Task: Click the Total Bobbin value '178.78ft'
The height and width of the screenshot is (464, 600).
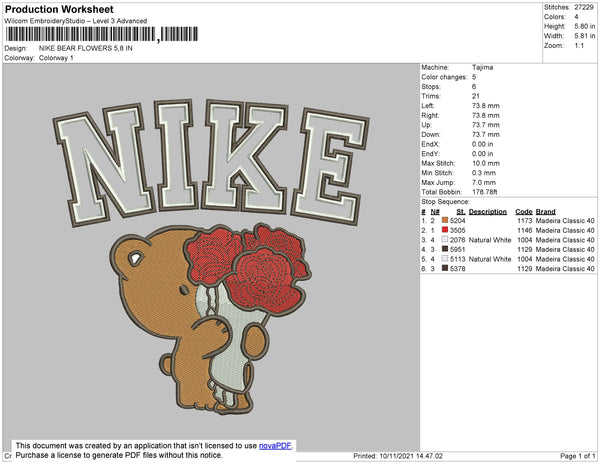Action: tap(485, 192)
